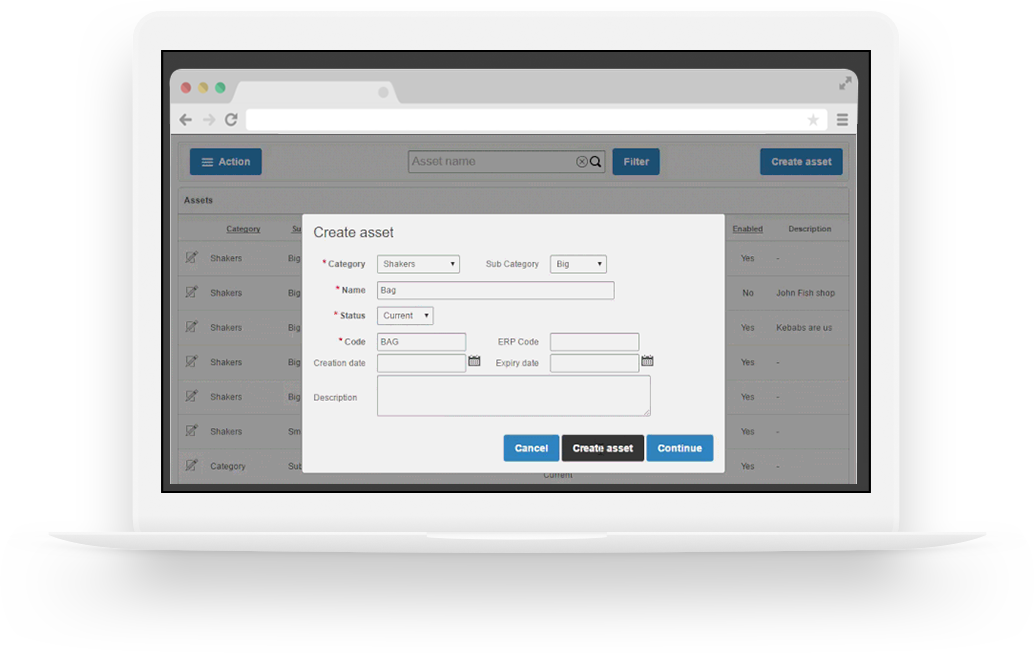Image resolution: width=1034 pixels, height=653 pixels.
Task: Open the Sub Category dropdown showing Big
Action: coord(578,264)
